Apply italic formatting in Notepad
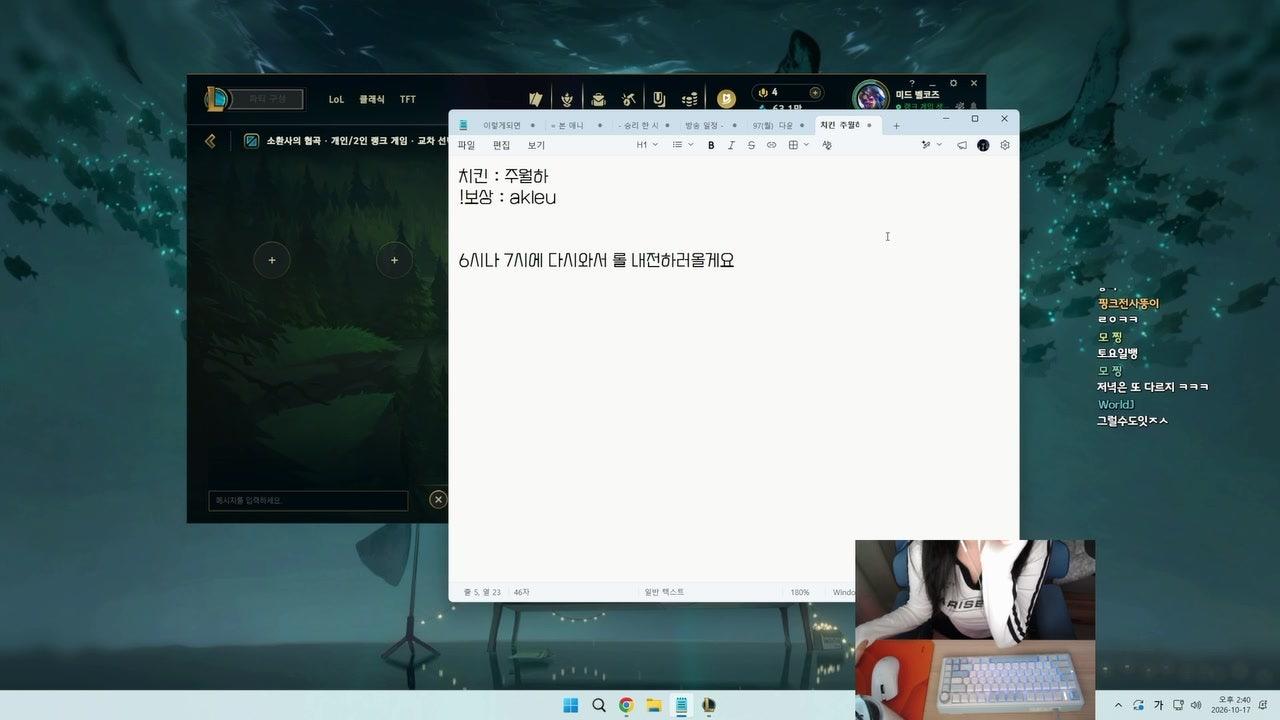The width and height of the screenshot is (1280, 720). pyautogui.click(x=731, y=145)
